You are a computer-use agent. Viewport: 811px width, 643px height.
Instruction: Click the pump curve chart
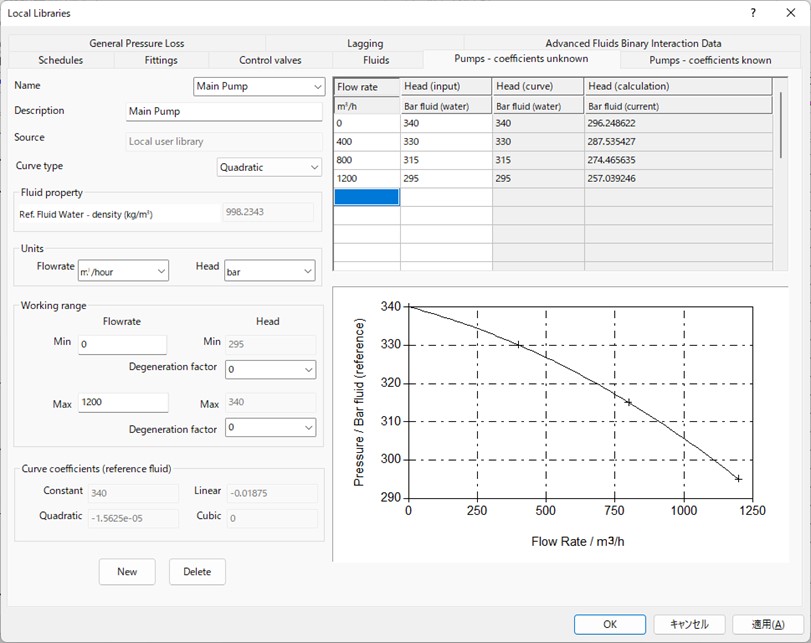[561, 424]
